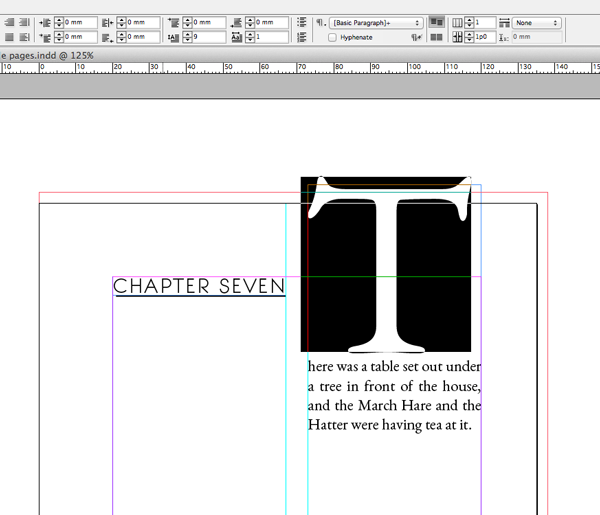Apply bulleted list formatting
Screen dimensions: 600x515
tap(302, 22)
